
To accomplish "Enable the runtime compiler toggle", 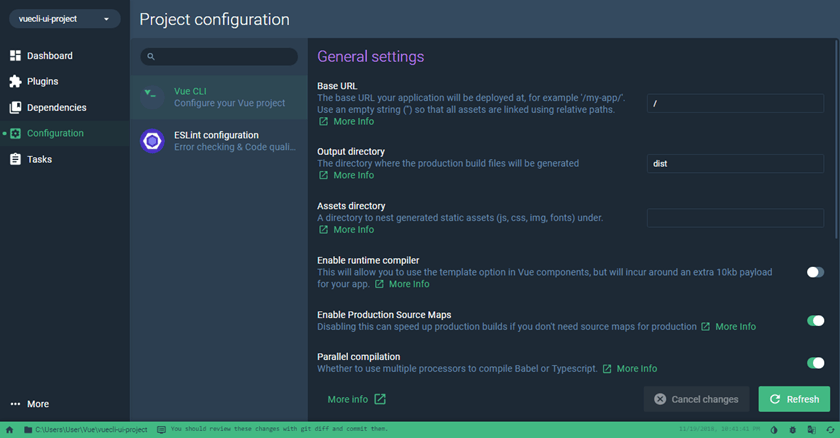I will (815, 272).
